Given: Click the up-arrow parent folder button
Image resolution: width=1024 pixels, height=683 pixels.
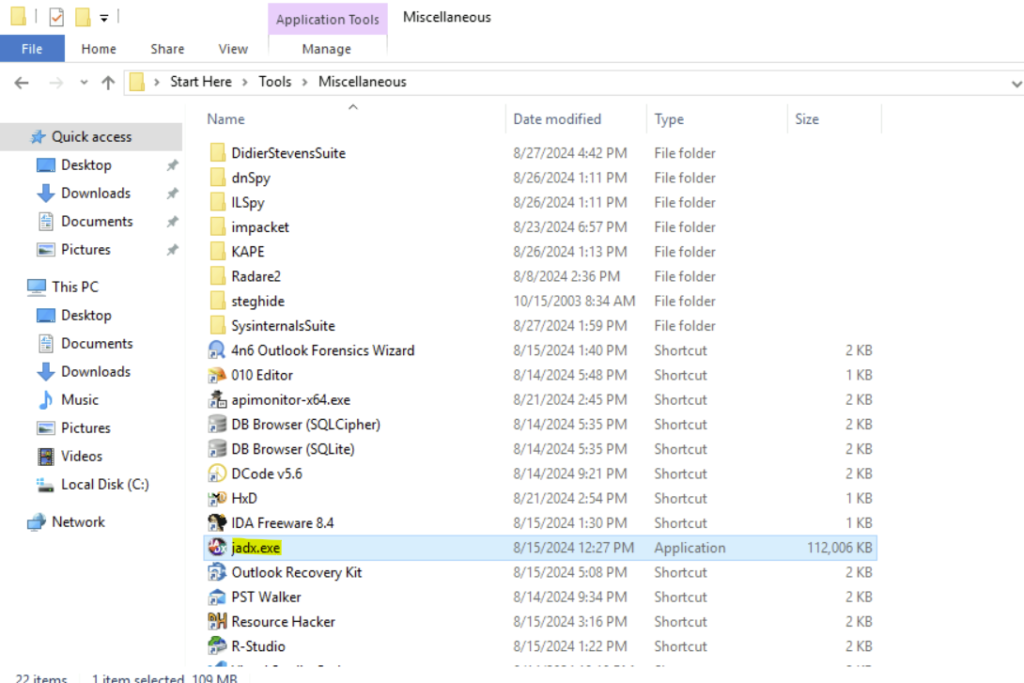Looking at the screenshot, I should pos(108,83).
